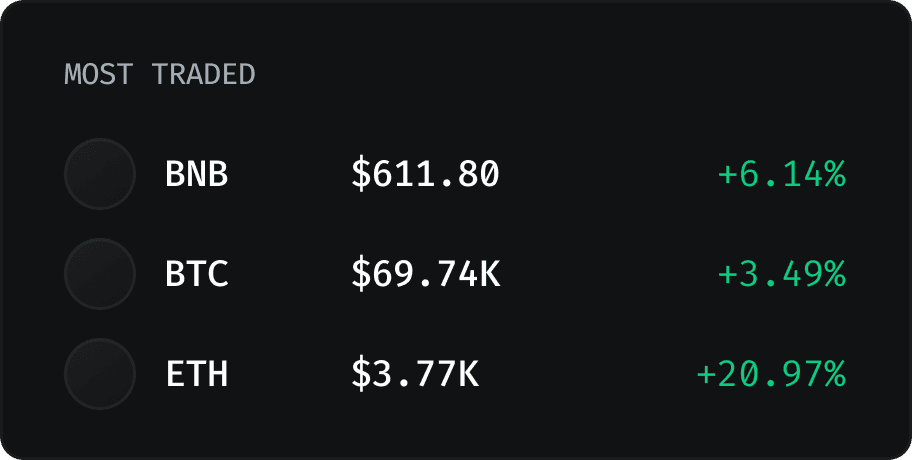Viewport: 912px width, 460px height.
Task: Select the BNB ticker symbol
Action: (x=197, y=175)
